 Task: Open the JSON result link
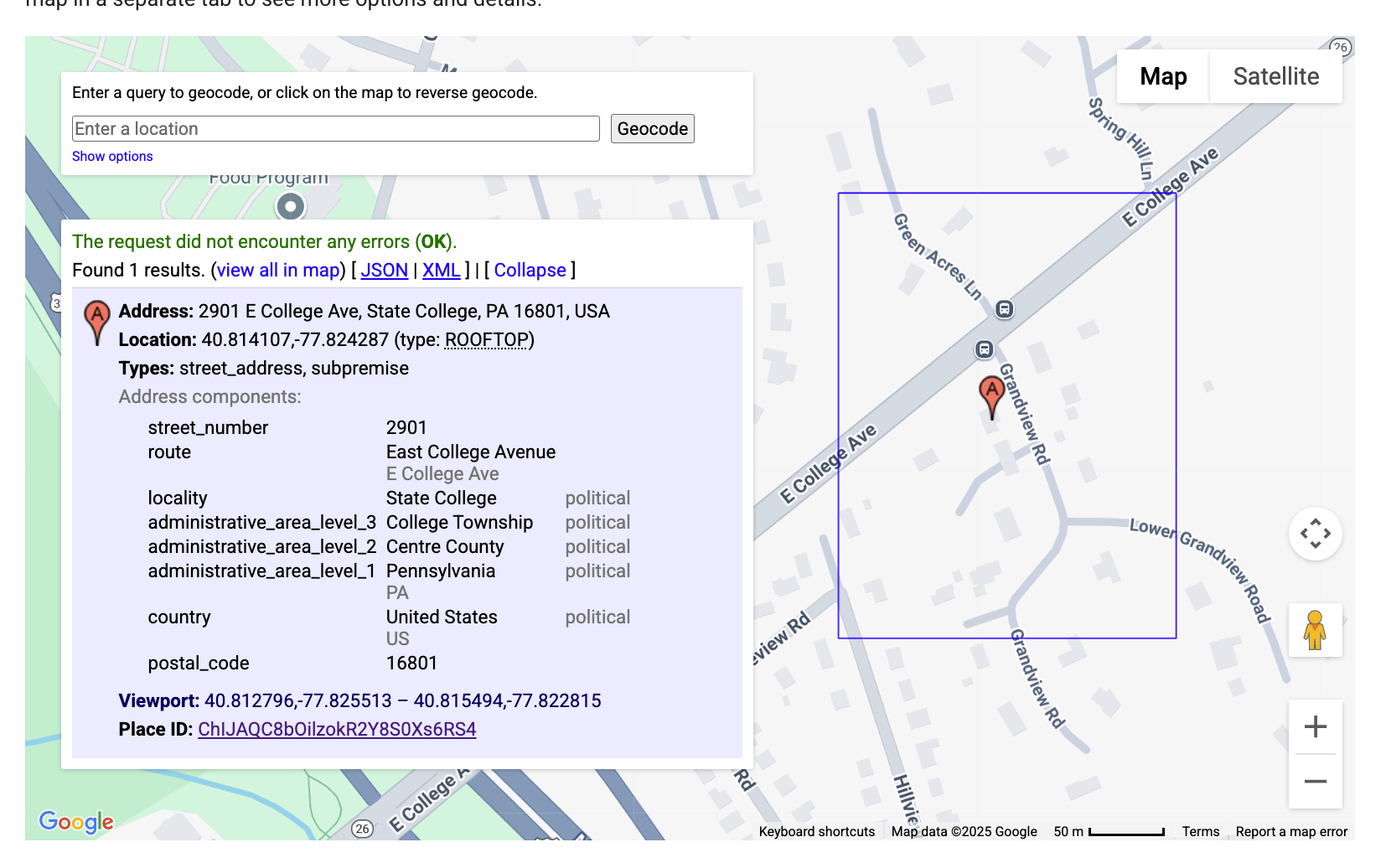point(384,271)
